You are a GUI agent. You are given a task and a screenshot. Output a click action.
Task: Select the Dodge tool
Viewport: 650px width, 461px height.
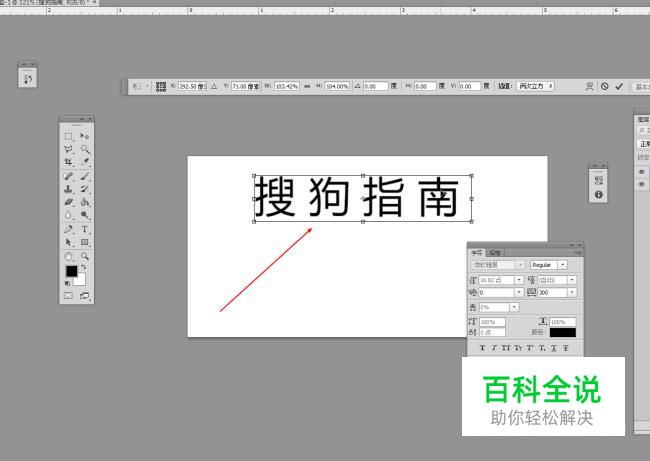pyautogui.click(x=85, y=215)
